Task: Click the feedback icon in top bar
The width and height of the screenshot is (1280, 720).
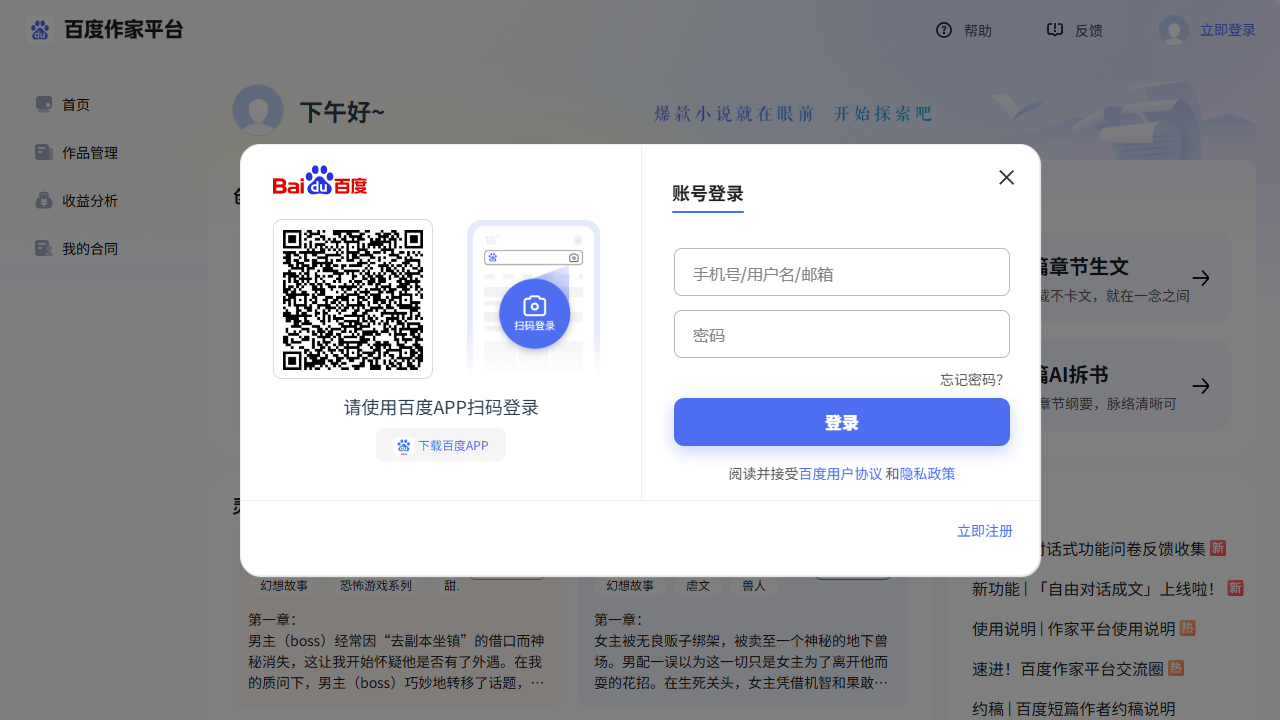Action: 1054,30
